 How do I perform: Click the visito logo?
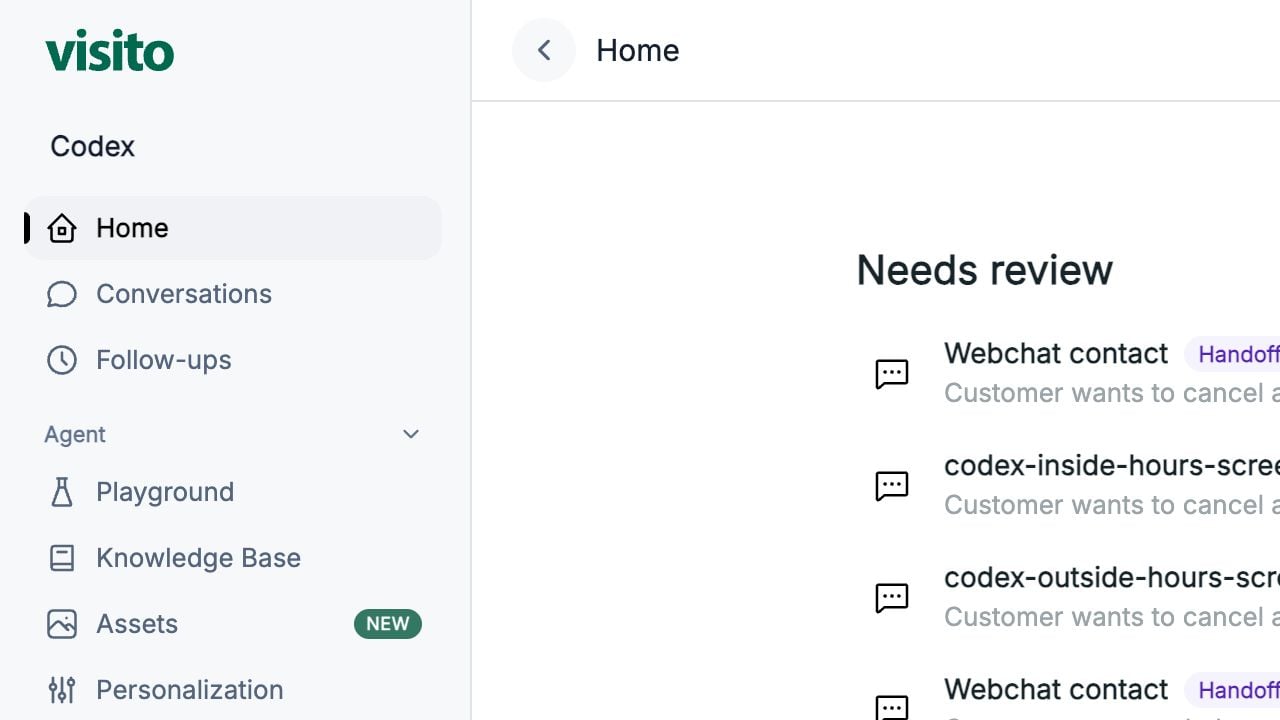110,50
